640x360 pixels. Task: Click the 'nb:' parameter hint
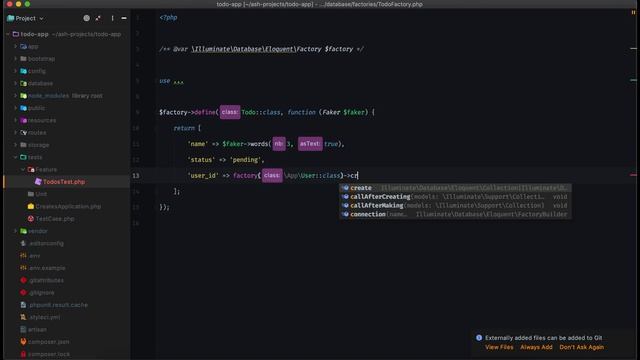point(279,144)
